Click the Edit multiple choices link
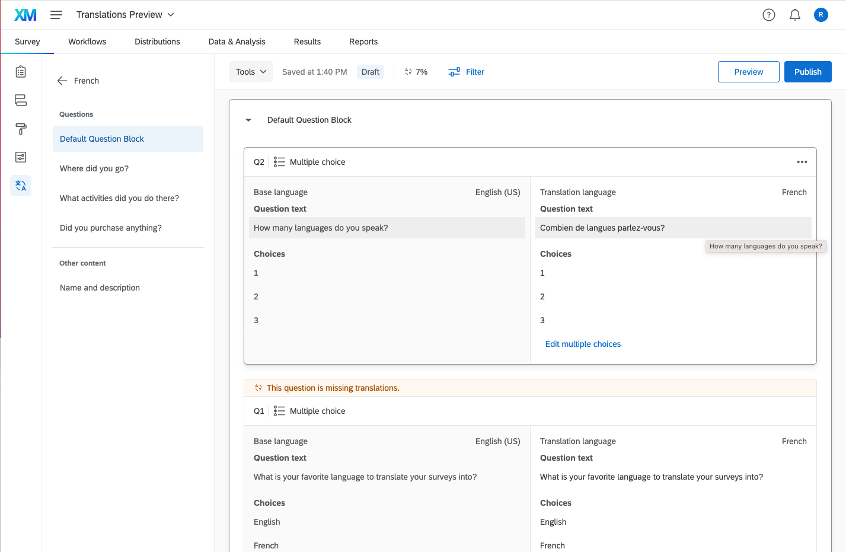 click(583, 344)
